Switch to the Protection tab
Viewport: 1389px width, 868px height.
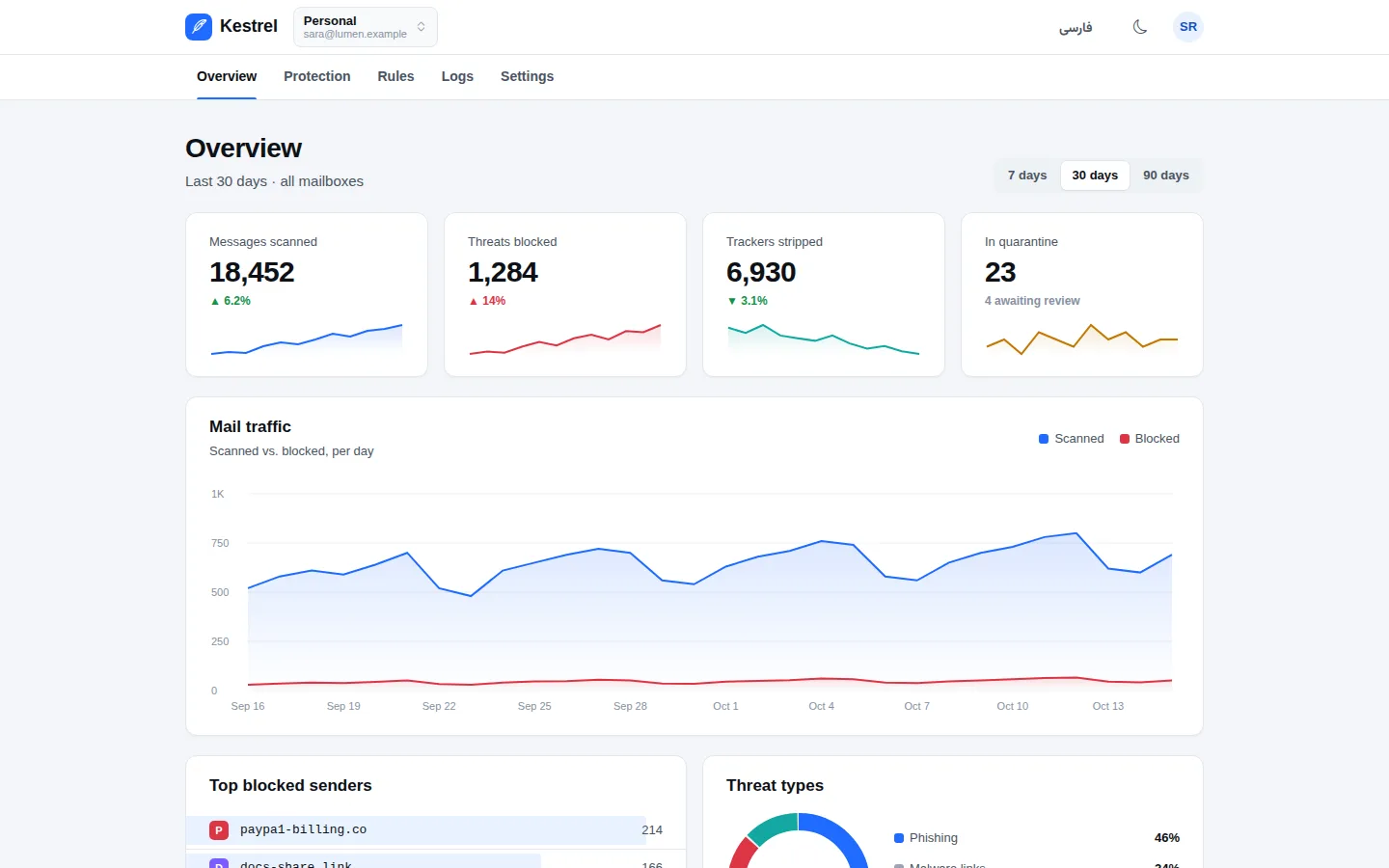pyautogui.click(x=317, y=76)
